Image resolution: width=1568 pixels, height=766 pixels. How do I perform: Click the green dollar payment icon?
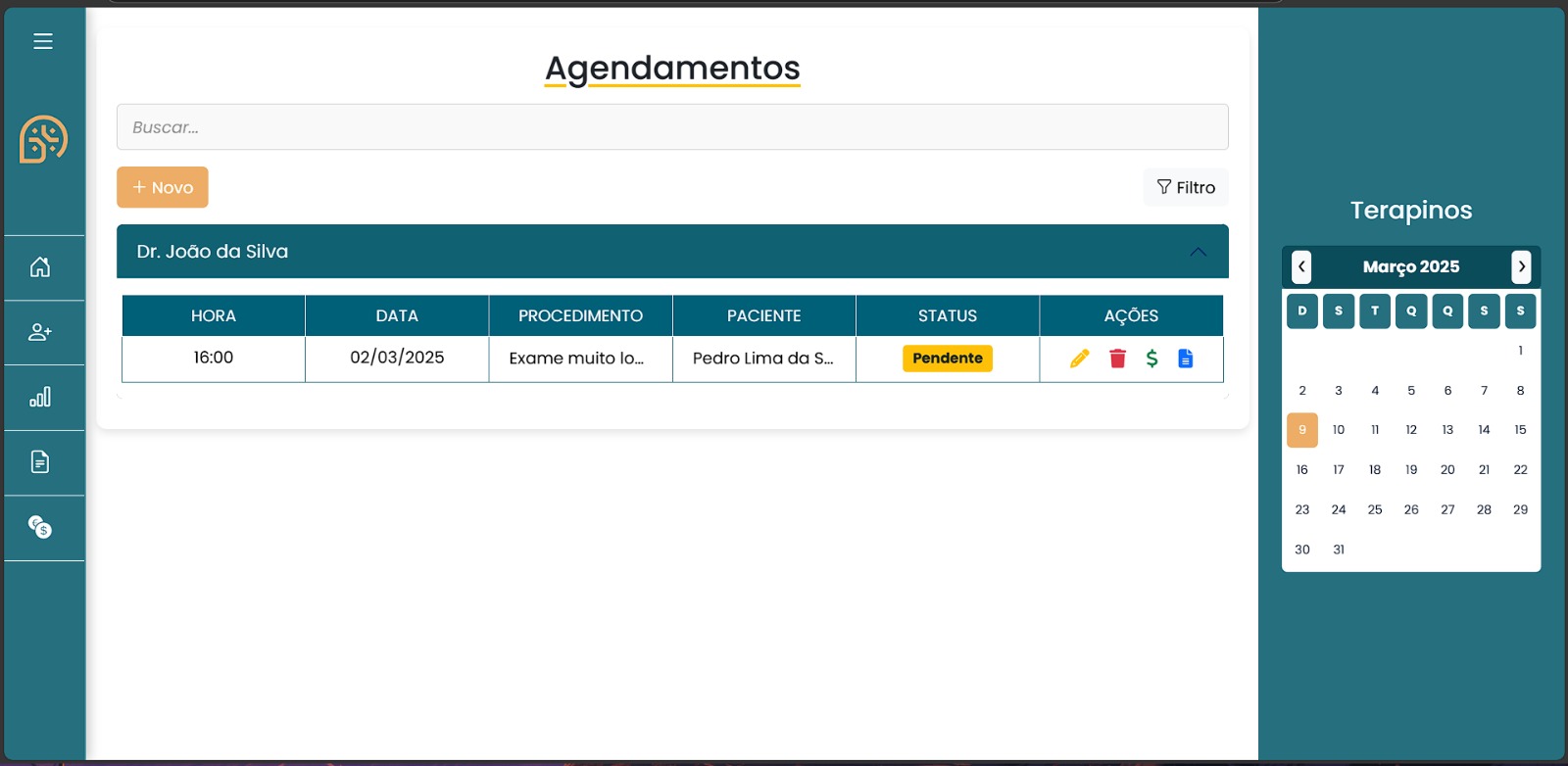pyautogui.click(x=1152, y=359)
